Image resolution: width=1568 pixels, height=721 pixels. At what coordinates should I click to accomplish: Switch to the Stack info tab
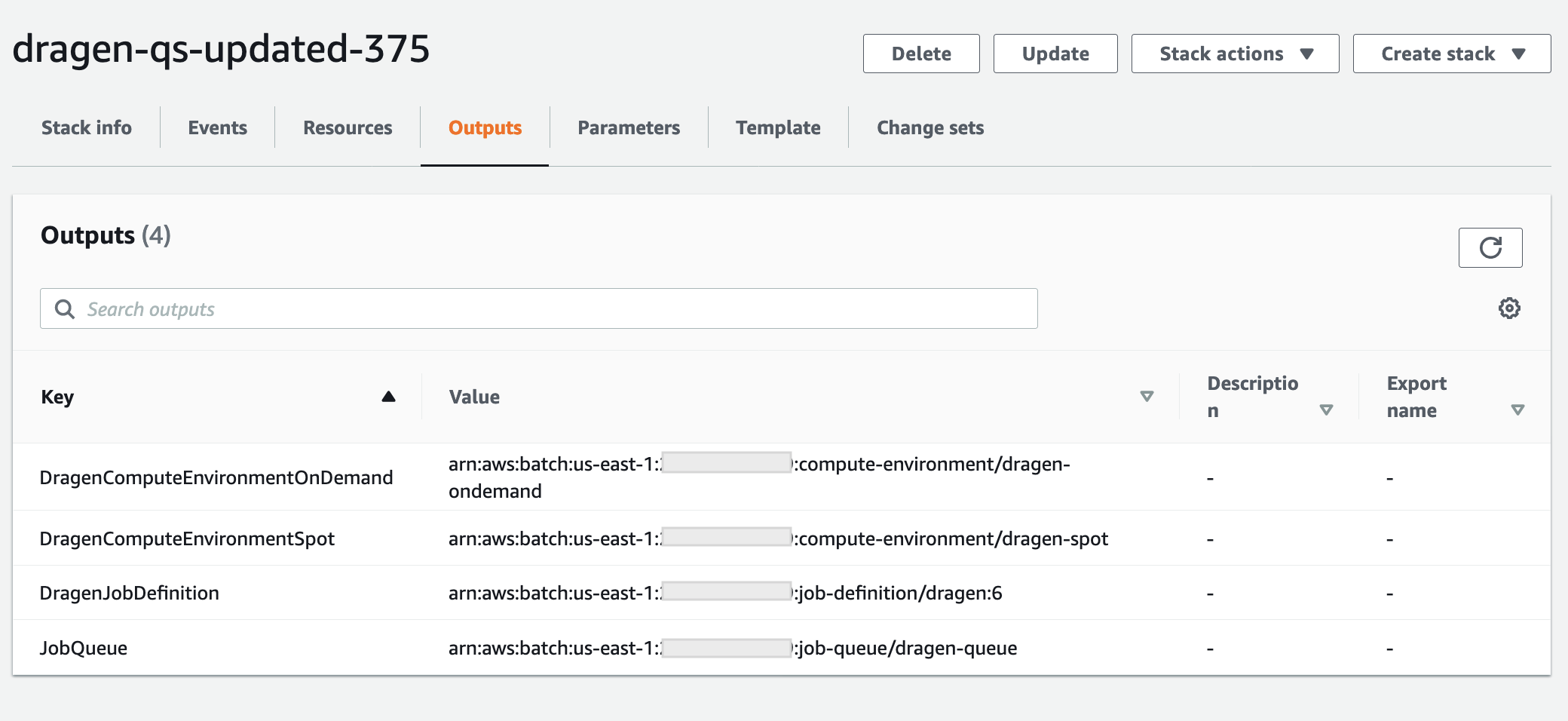(87, 127)
